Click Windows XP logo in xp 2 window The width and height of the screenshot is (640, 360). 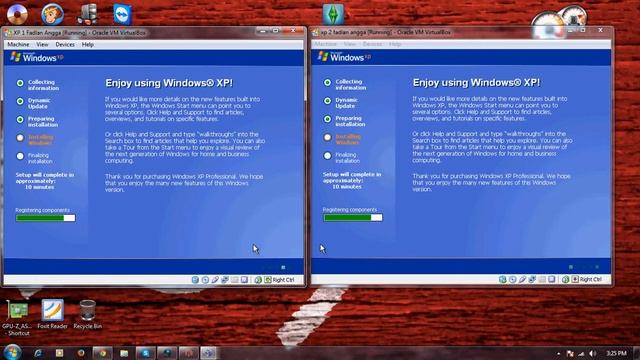pos(344,57)
